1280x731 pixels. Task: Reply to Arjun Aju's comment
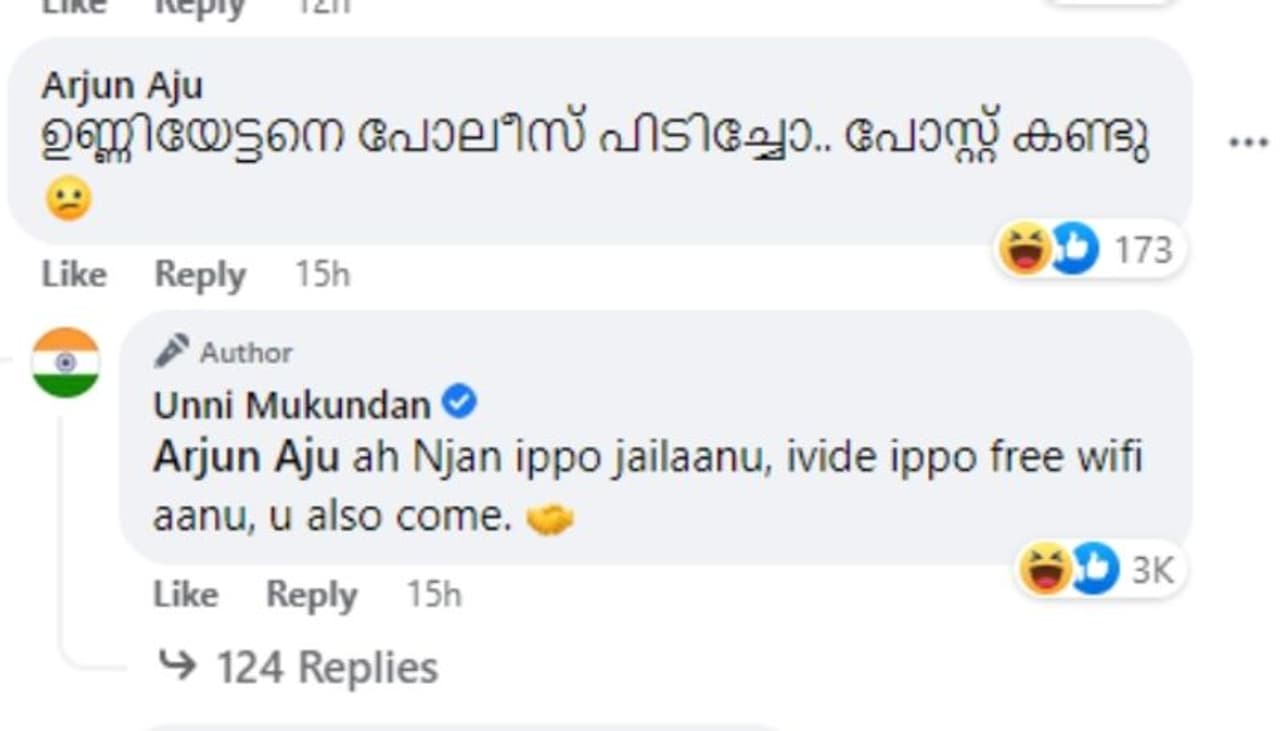200,275
